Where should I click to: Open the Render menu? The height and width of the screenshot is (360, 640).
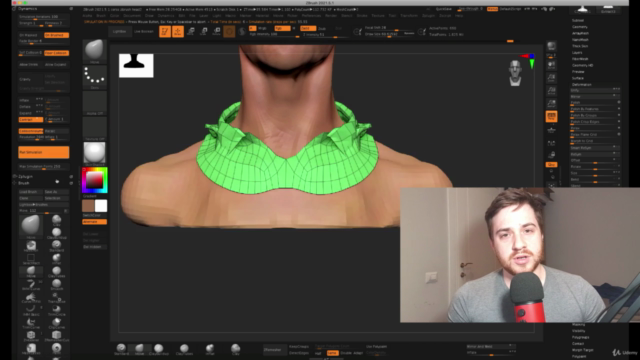tap(331, 16)
